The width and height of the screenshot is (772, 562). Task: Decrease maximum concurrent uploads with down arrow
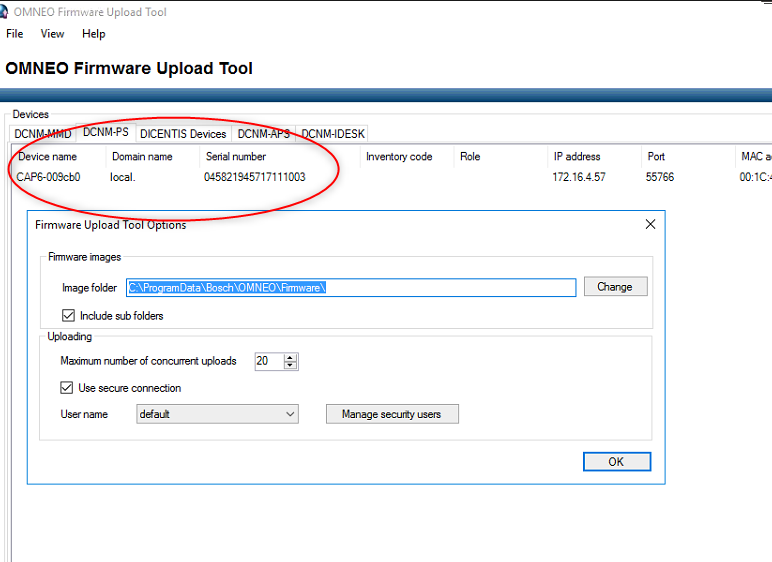290,366
